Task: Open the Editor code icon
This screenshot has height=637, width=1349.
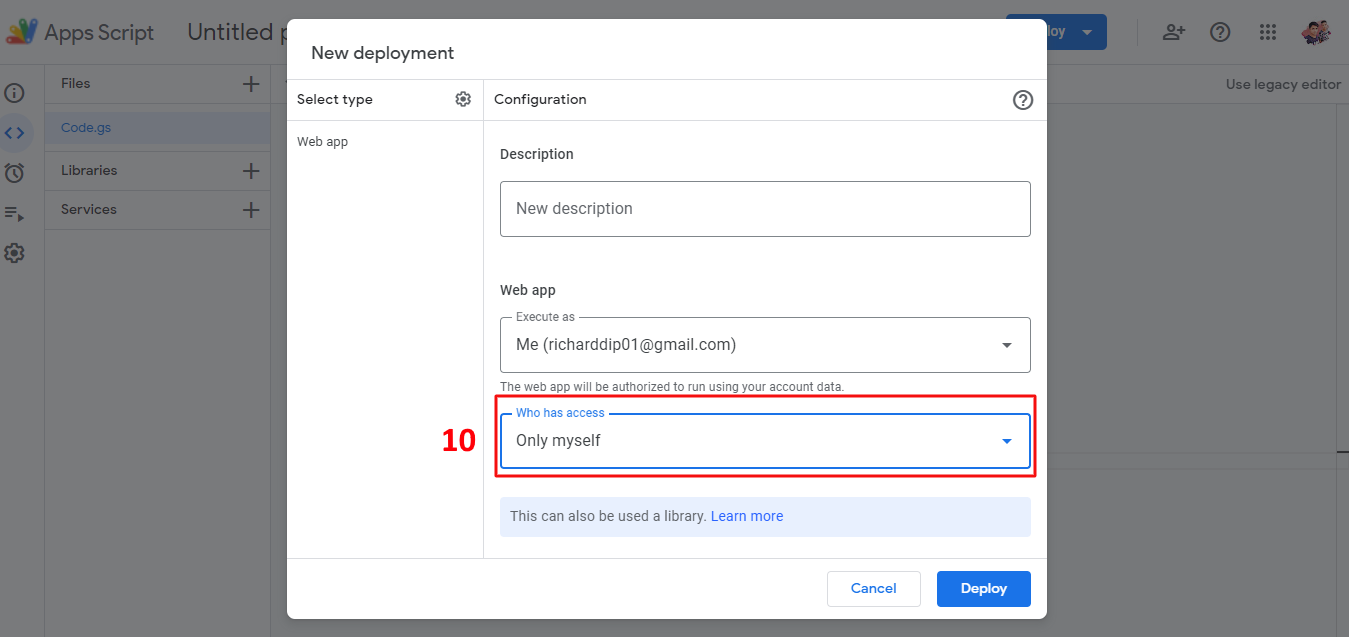Action: pyautogui.click(x=14, y=132)
